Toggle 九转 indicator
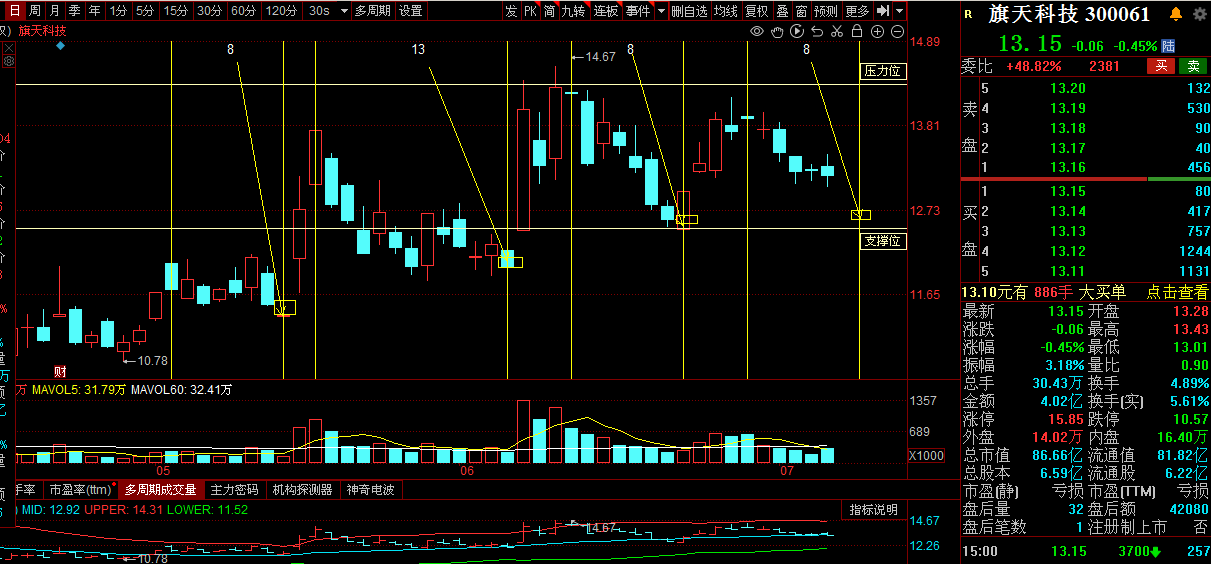1211x564 pixels. (x=573, y=11)
